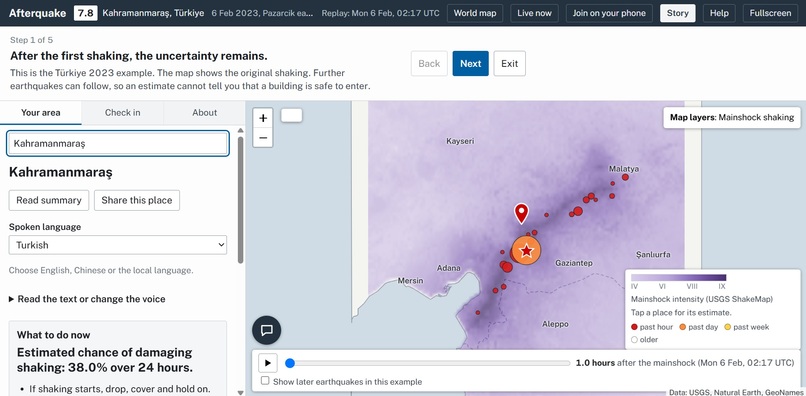
Task: Play the aftershock timeline replay
Action: [x=268, y=363]
